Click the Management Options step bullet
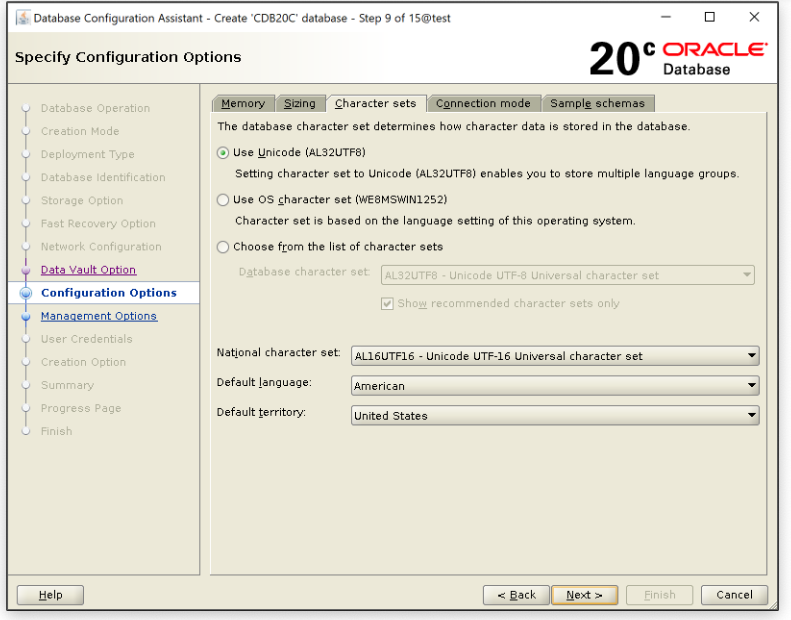The width and height of the screenshot is (791, 620). (25, 317)
